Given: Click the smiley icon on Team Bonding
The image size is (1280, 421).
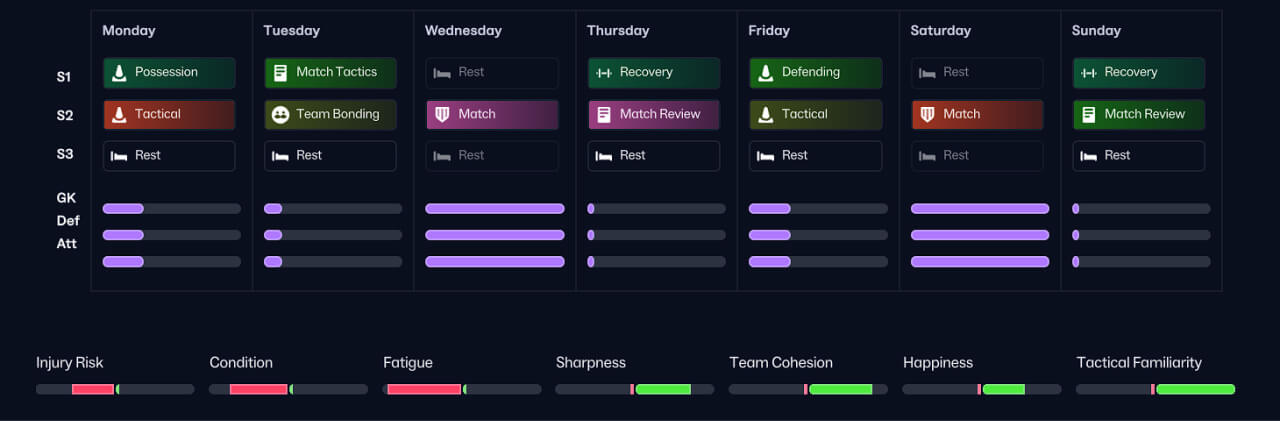Looking at the screenshot, I should (x=280, y=114).
